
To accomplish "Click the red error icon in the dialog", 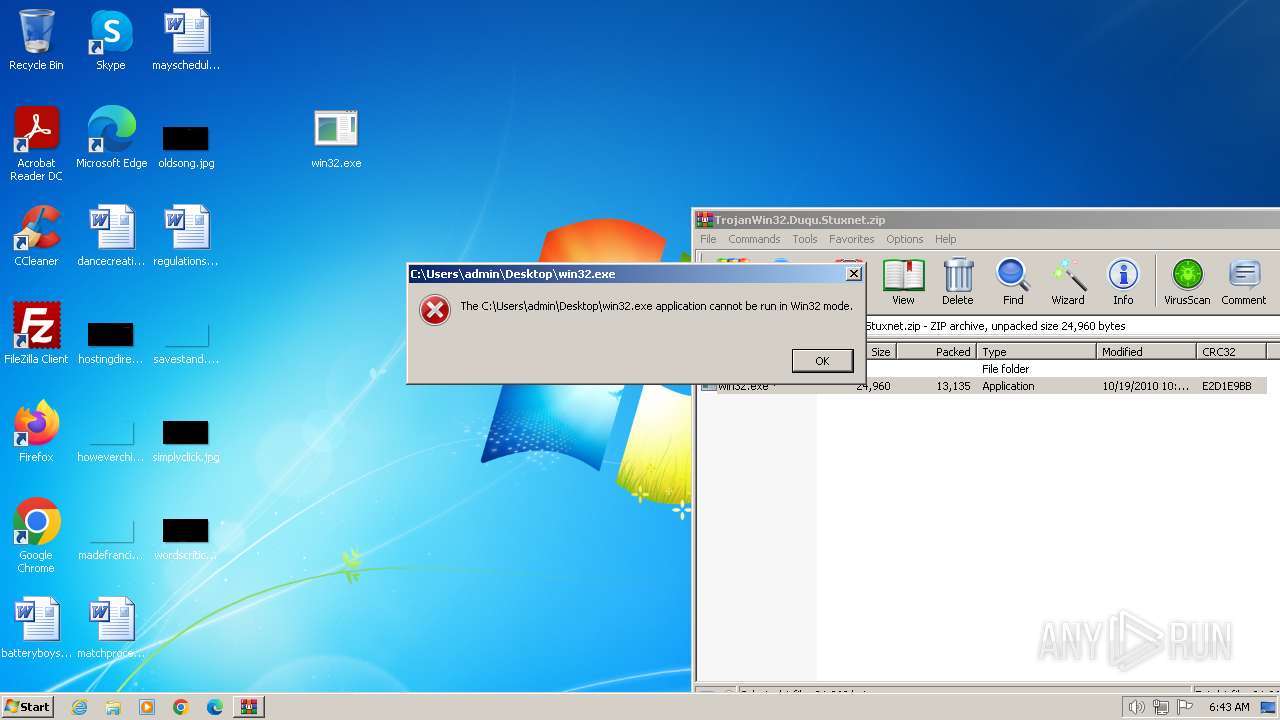I will coord(435,311).
